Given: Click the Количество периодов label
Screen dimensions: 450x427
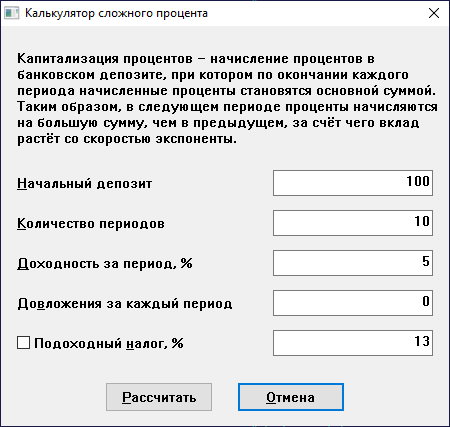Looking at the screenshot, I should pos(91,223).
